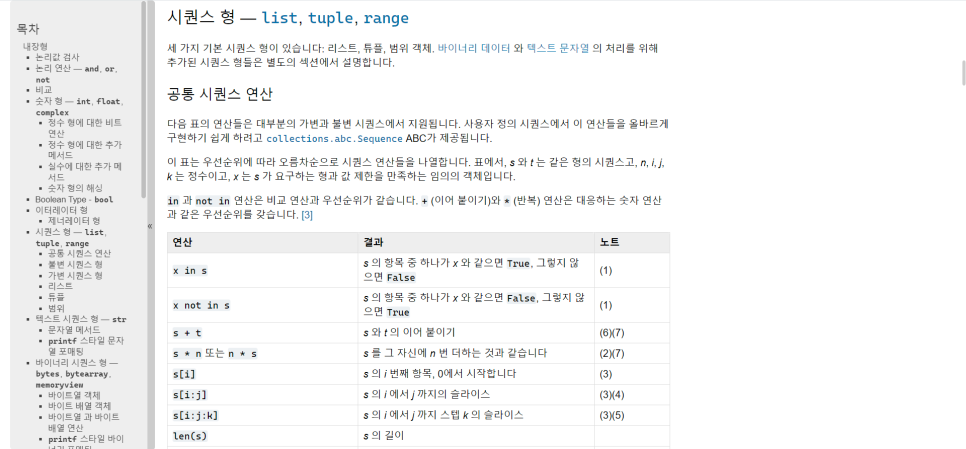Viewport: 966px width, 449px height.
Task: Open 문자열 메서드 sidebar link
Action: pyautogui.click(x=74, y=330)
